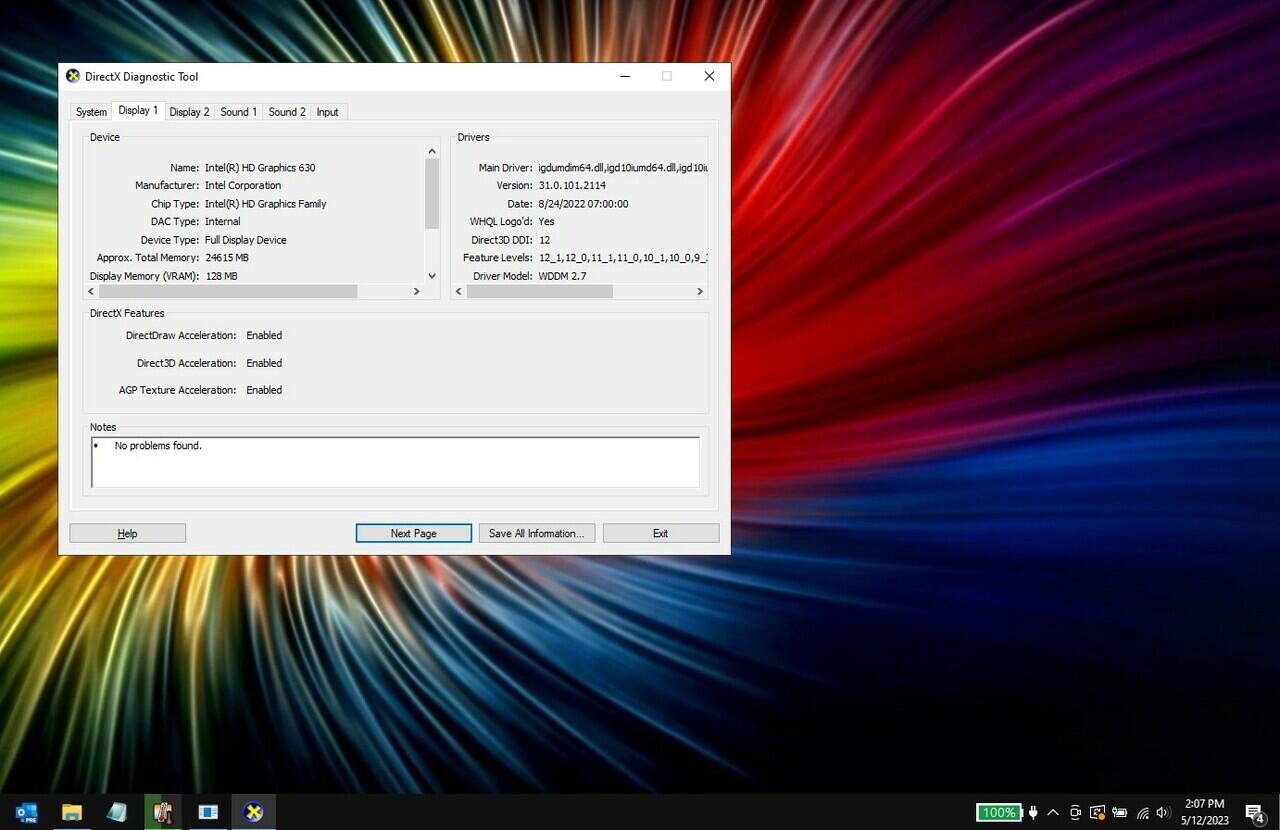Click the display sync tray icon with orange dot
This screenshot has width=1280, height=830.
coord(1097,812)
